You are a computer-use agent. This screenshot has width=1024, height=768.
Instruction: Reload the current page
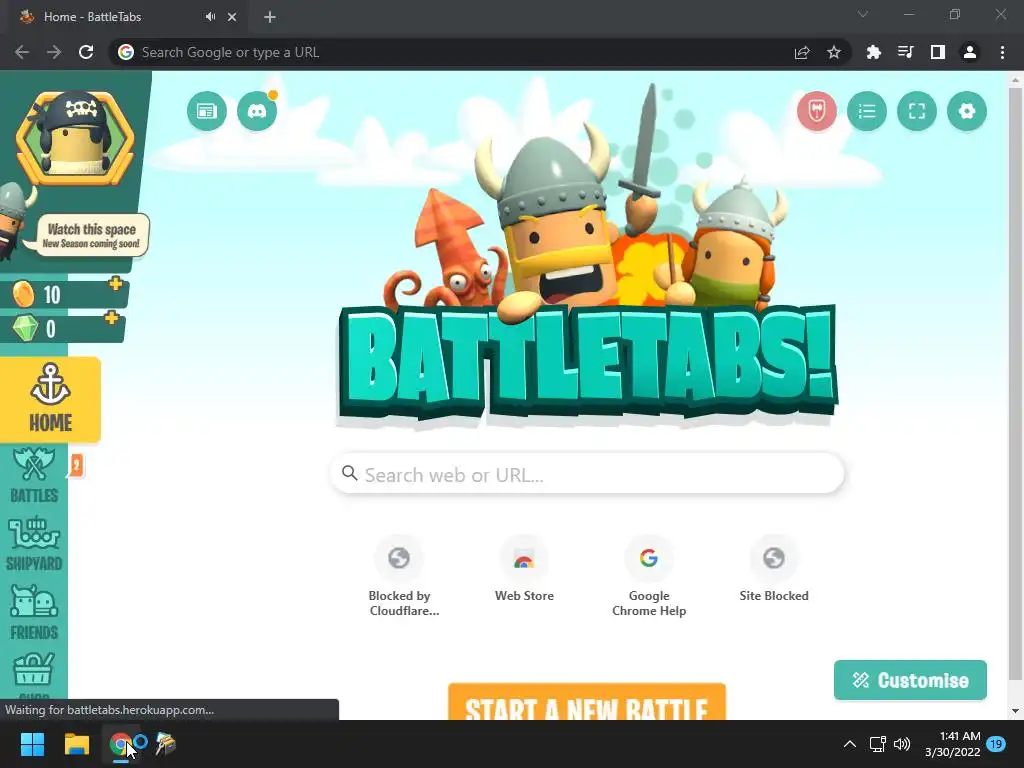(86, 52)
